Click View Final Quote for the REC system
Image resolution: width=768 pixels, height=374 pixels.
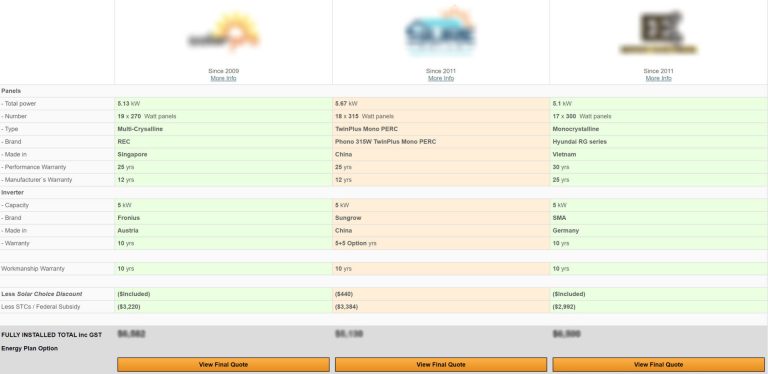click(x=223, y=364)
